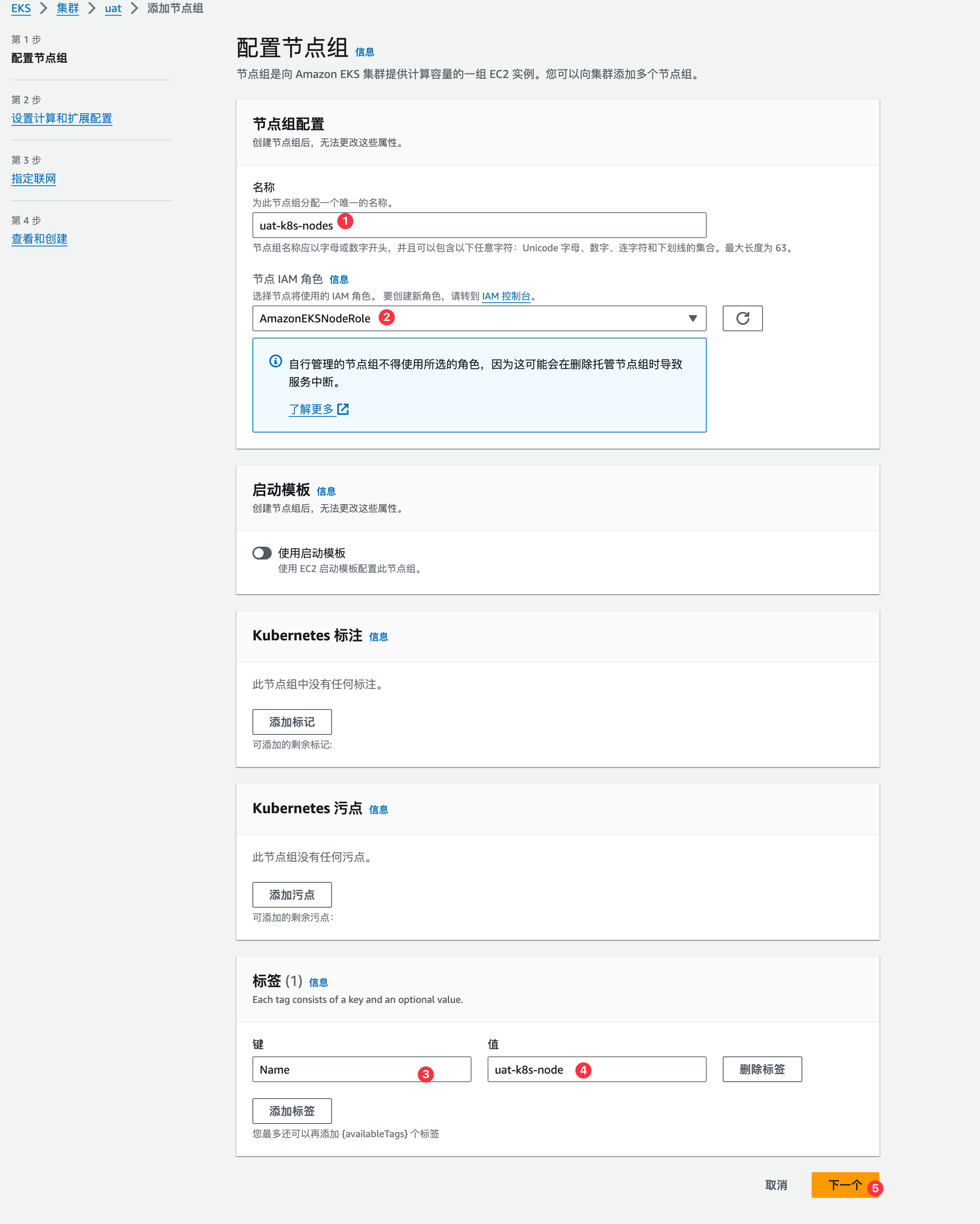Click the 添加节点组 breadcrumb text
The height and width of the screenshot is (1224, 980).
175,8
